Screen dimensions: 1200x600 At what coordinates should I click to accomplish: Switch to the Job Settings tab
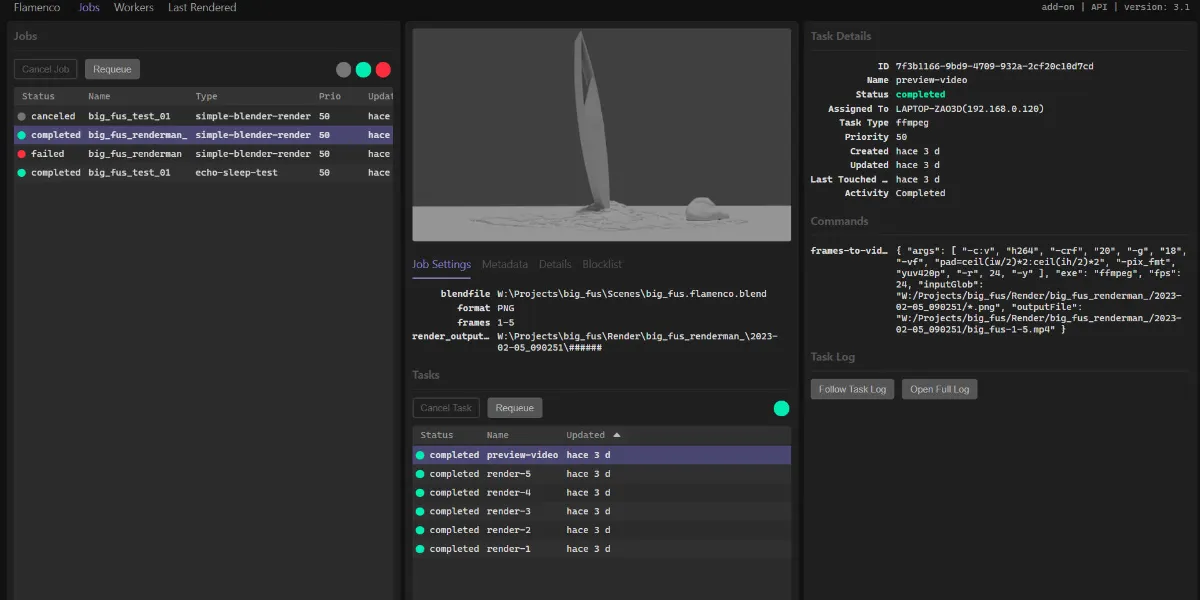coord(442,264)
